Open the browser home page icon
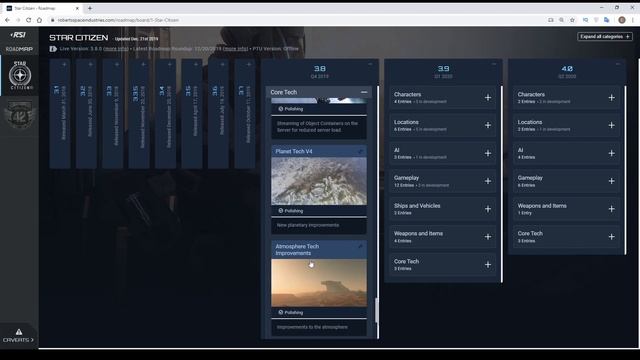Viewport: 640px width, 360px height. (x=39, y=20)
